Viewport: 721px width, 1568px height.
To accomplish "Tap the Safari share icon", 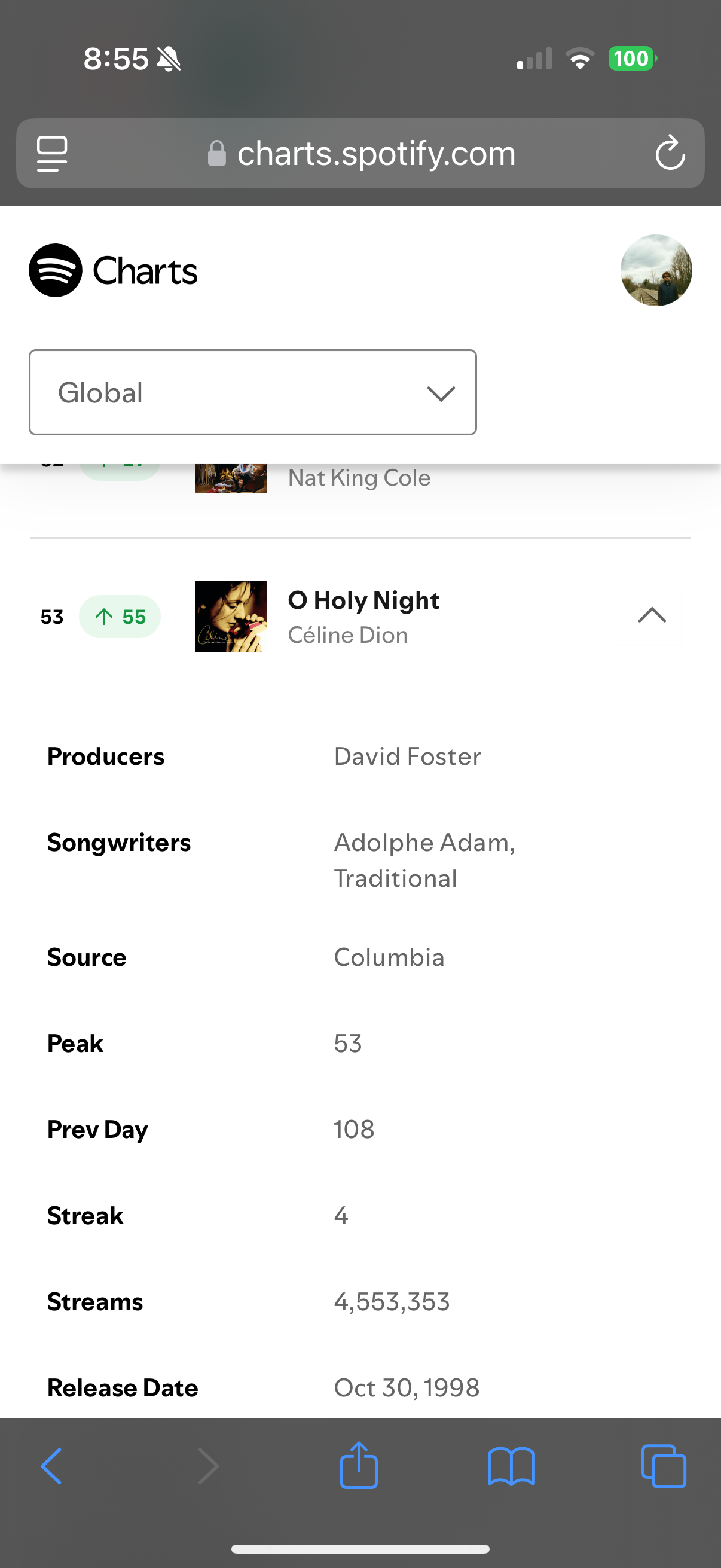I will point(359,1466).
